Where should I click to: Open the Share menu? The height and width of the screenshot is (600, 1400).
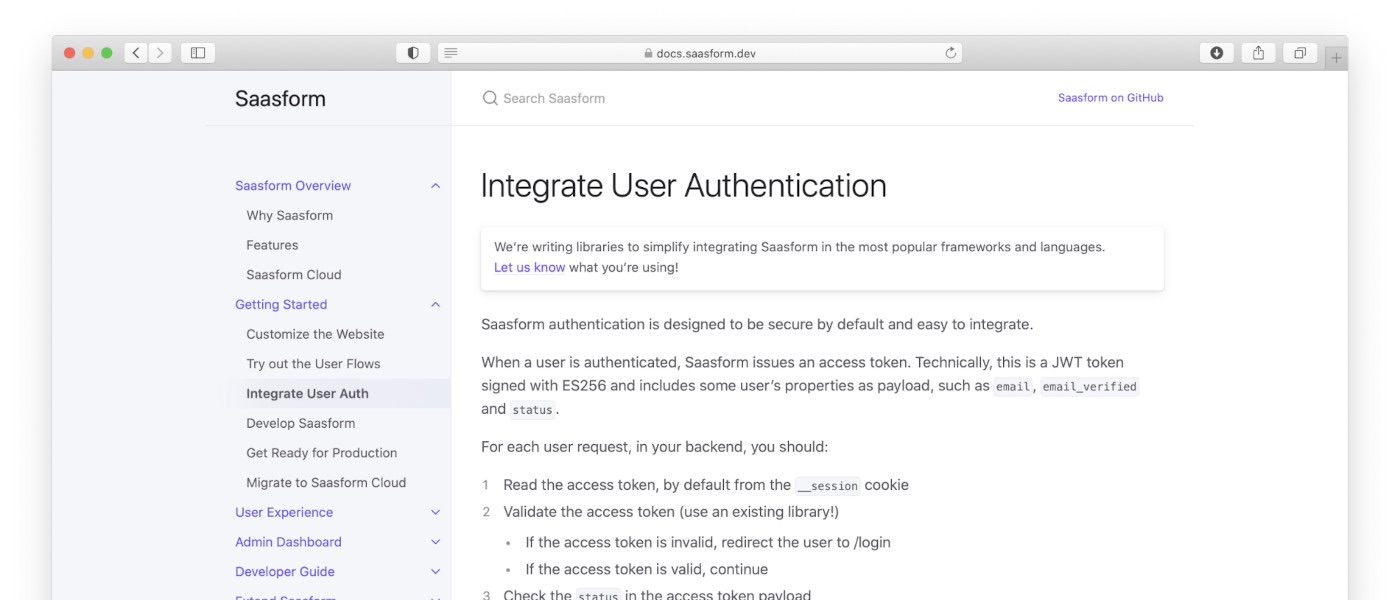coord(1258,53)
